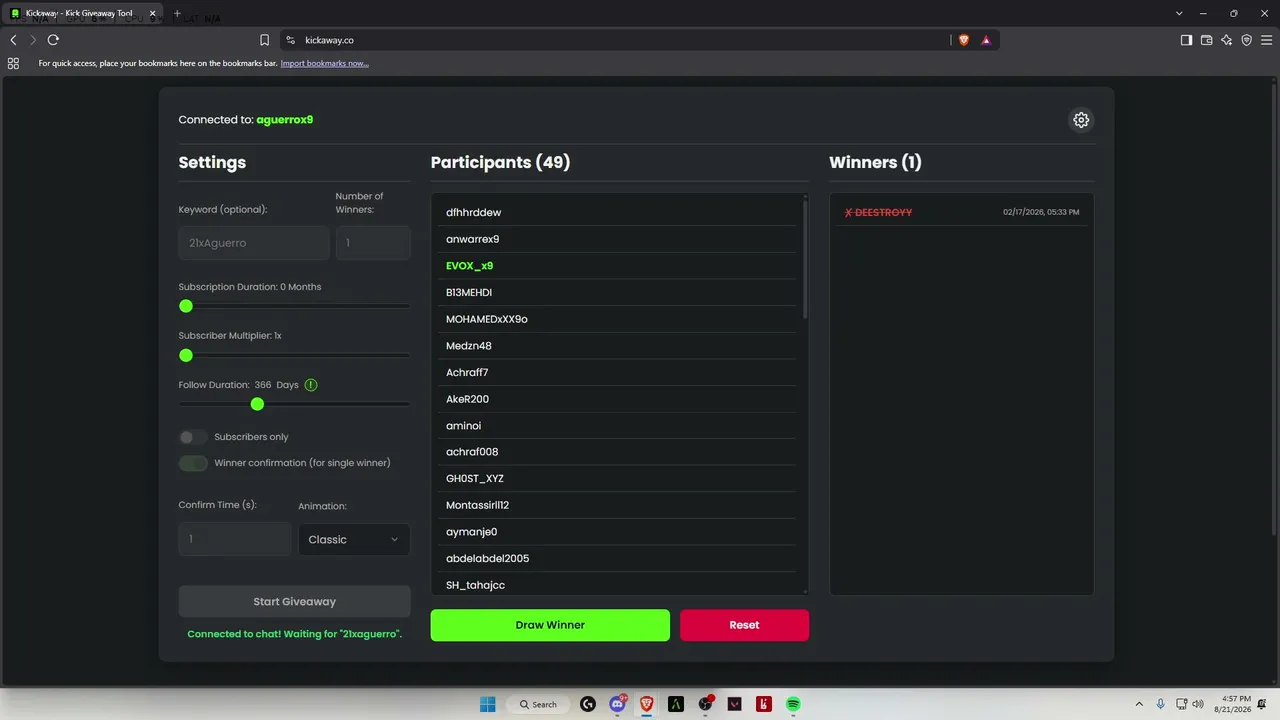Bookmark this page icon
Screen dimensions: 1280x720
(264, 40)
